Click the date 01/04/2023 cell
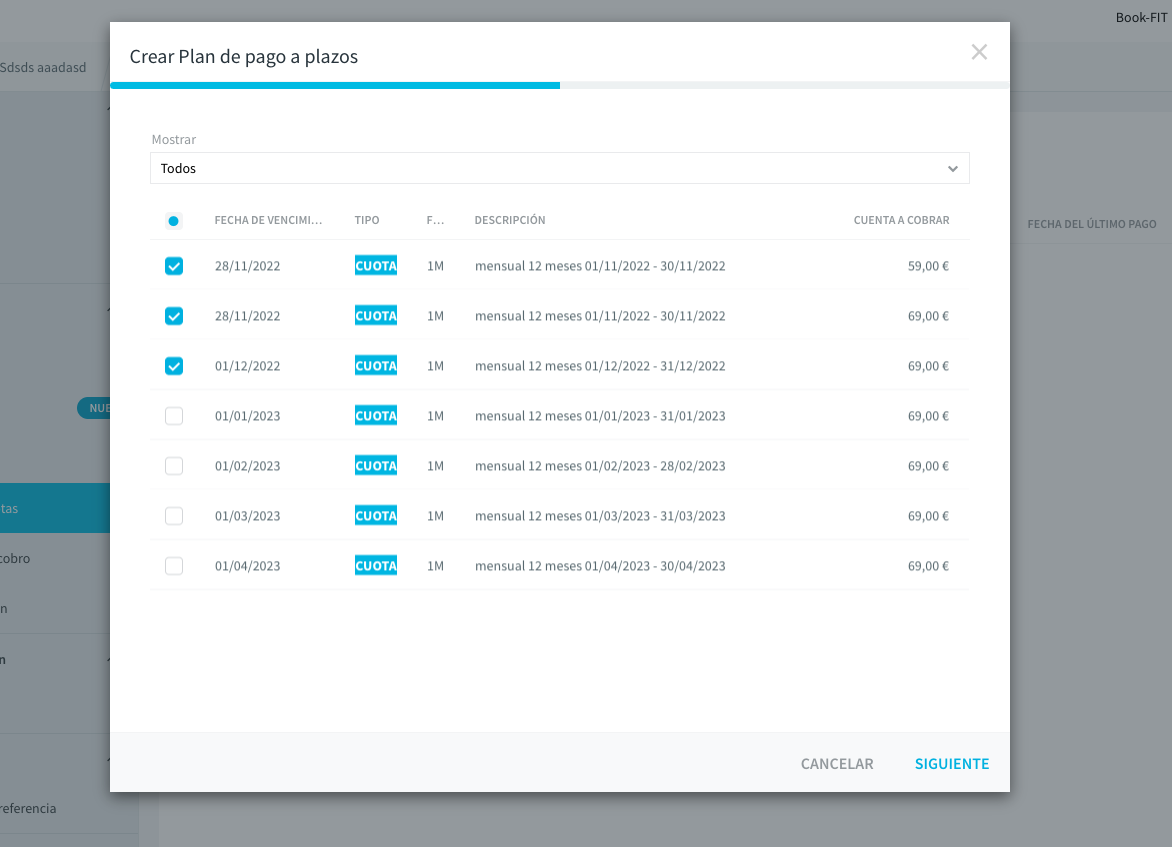This screenshot has width=1172, height=847. [x=247, y=566]
